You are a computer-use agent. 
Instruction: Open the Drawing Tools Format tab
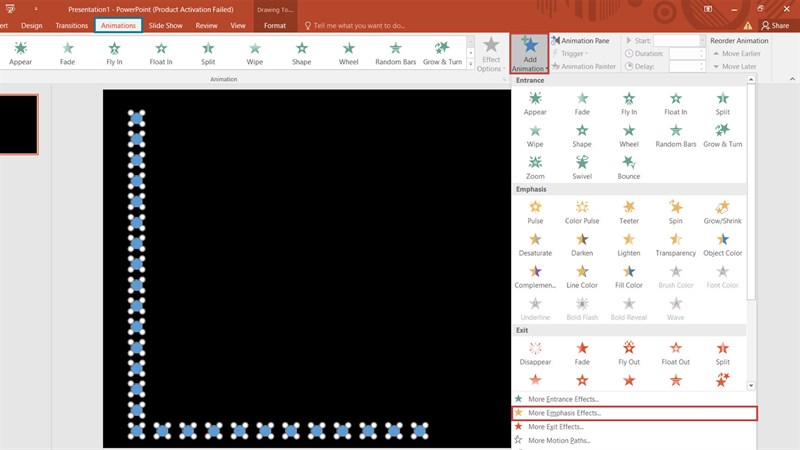[x=274, y=26]
